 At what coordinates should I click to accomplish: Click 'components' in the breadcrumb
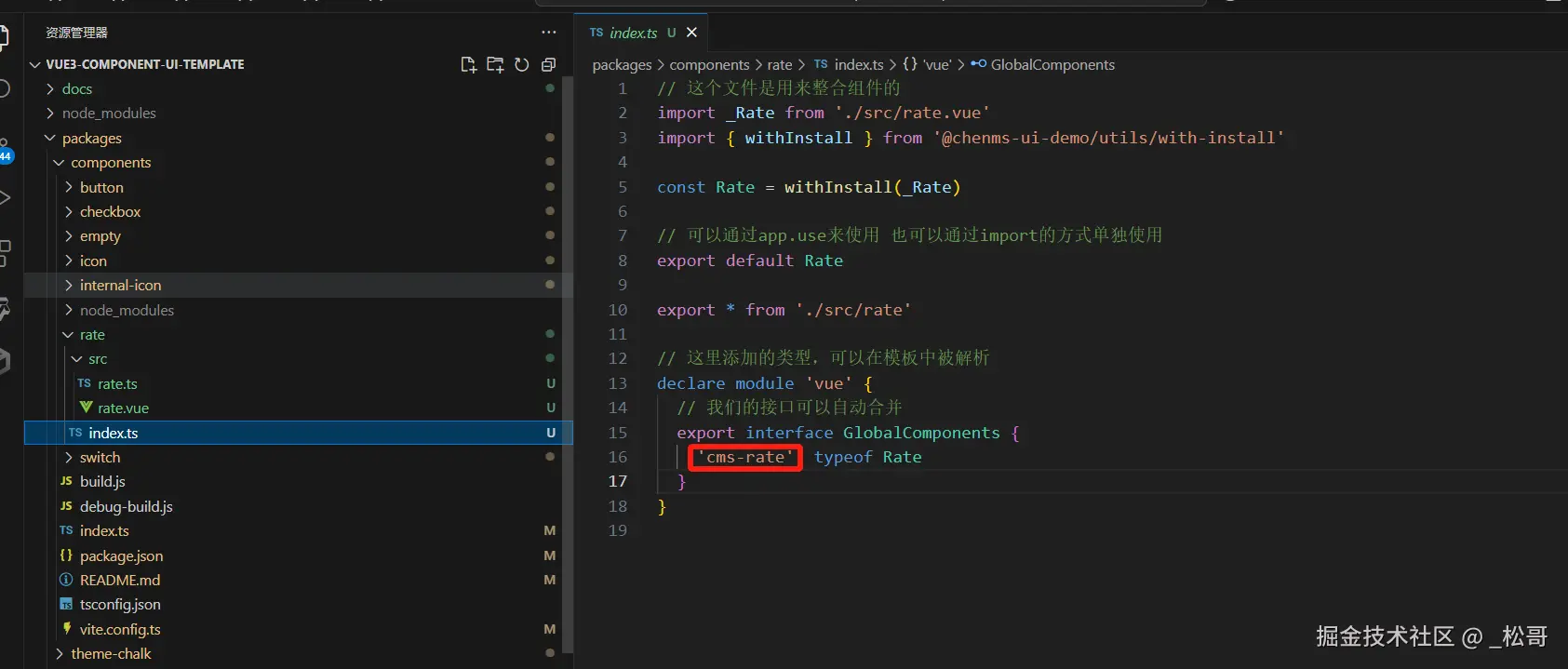point(709,64)
